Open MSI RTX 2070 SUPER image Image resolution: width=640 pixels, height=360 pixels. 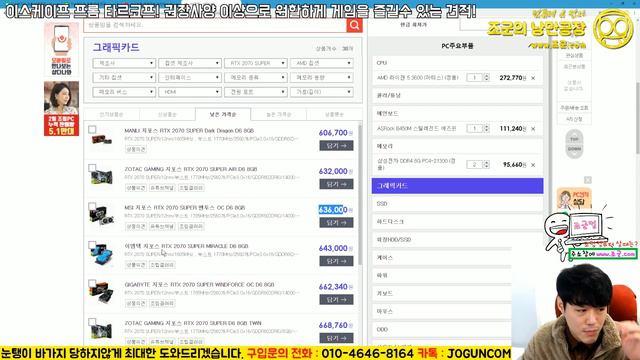(102, 215)
